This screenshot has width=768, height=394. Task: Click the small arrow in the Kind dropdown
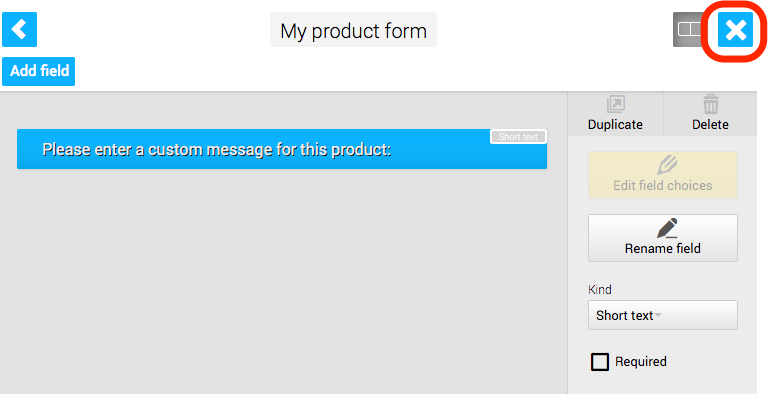(x=658, y=315)
